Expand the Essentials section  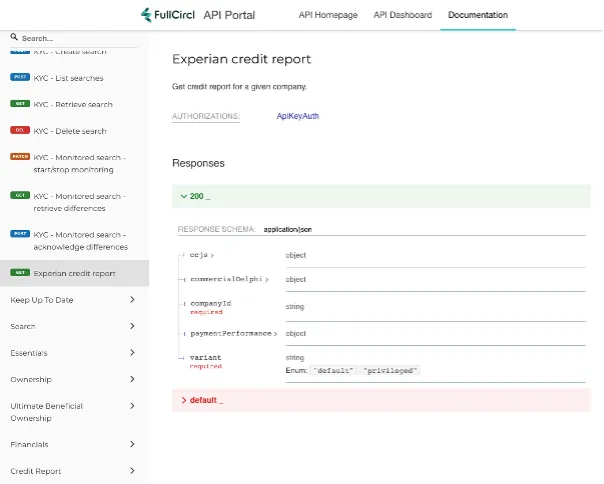pyautogui.click(x=74, y=353)
